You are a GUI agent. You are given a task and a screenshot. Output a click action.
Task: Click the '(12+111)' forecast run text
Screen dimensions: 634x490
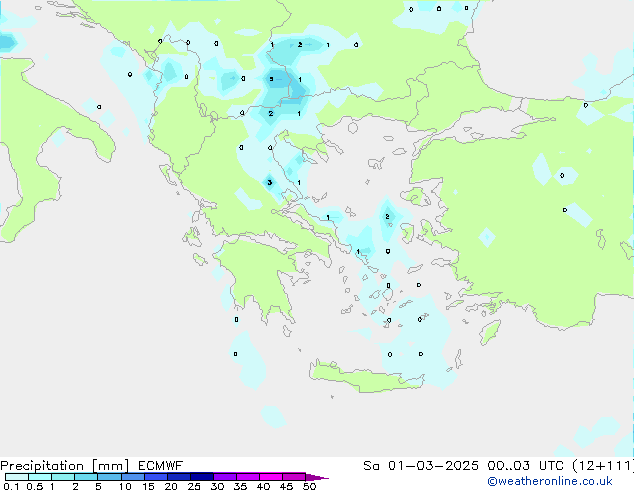pyautogui.click(x=603, y=466)
